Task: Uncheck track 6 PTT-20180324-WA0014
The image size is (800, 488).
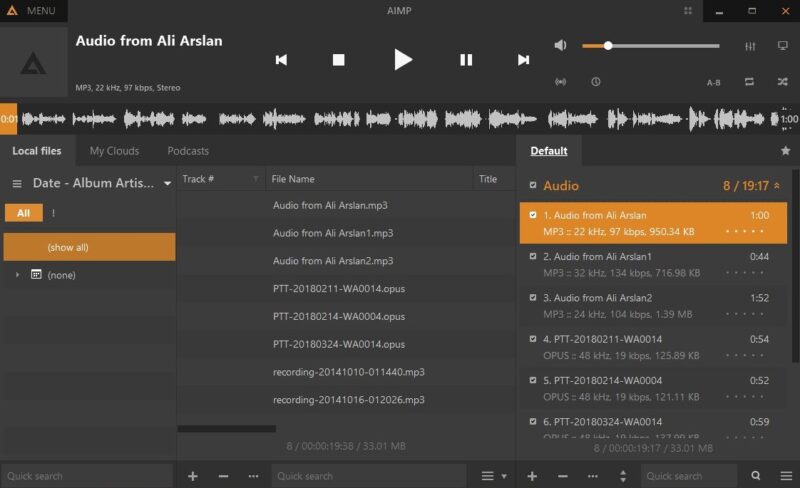Action: tap(533, 422)
